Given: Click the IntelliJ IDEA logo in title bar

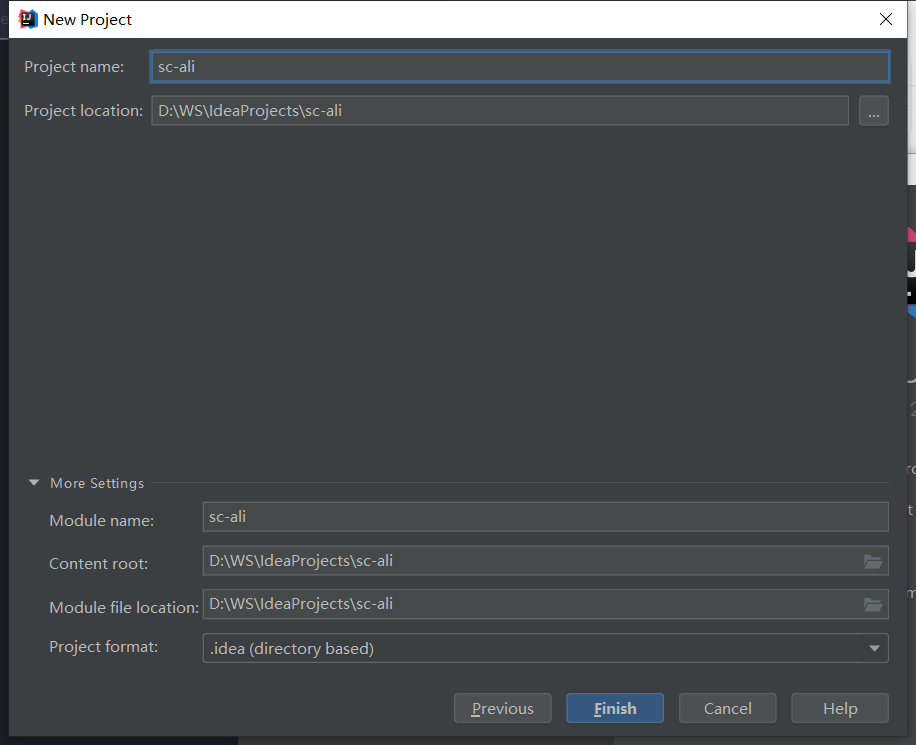Looking at the screenshot, I should pyautogui.click(x=27, y=19).
